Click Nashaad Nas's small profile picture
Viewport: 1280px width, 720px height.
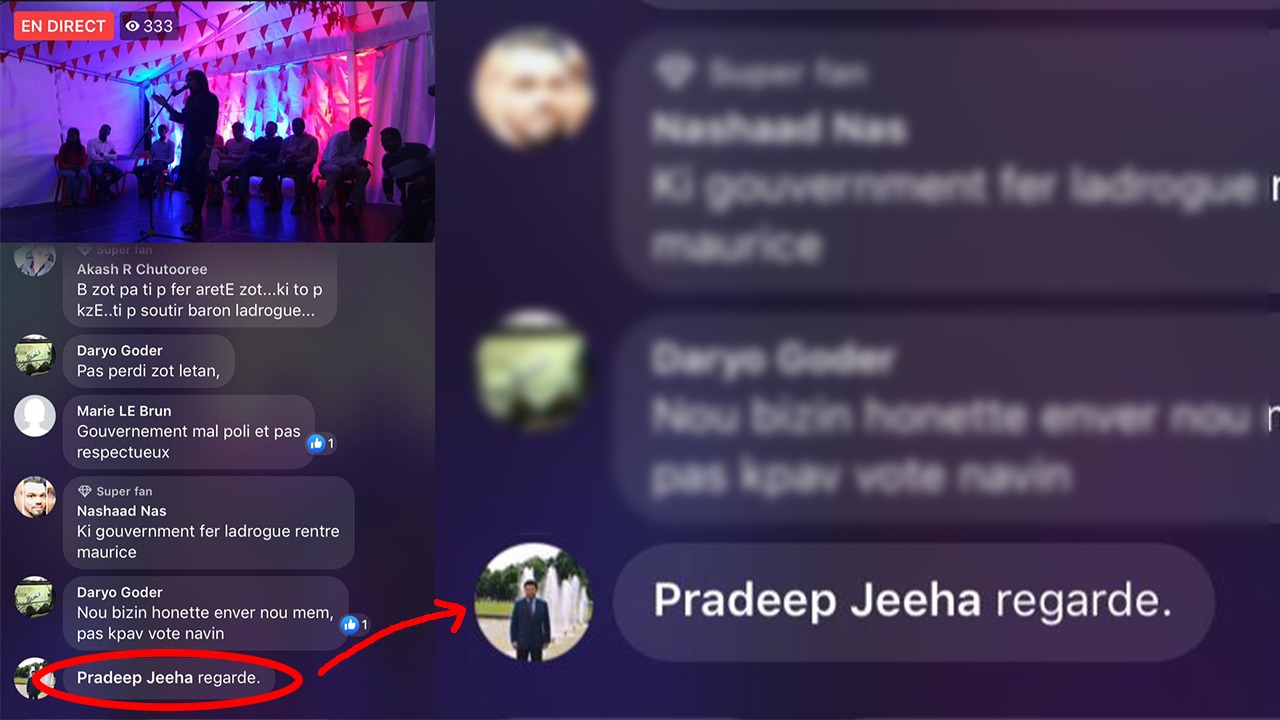click(x=34, y=497)
